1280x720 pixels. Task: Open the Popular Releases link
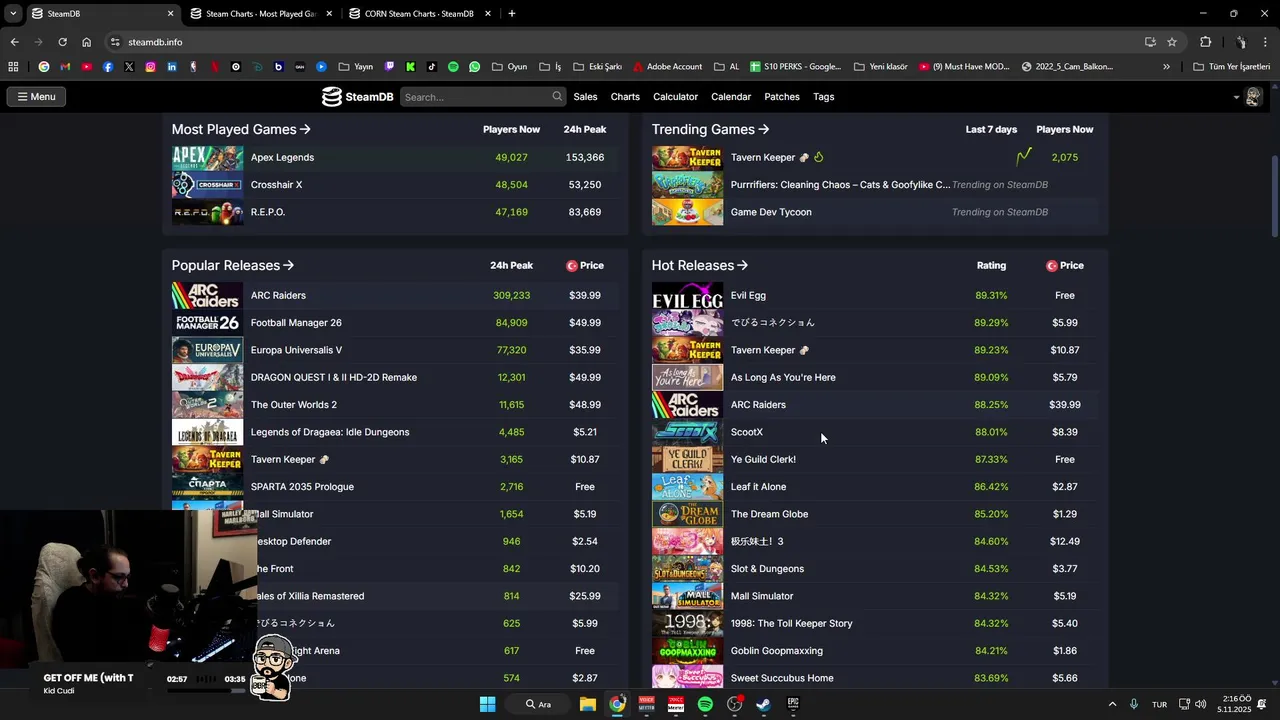tap(233, 265)
